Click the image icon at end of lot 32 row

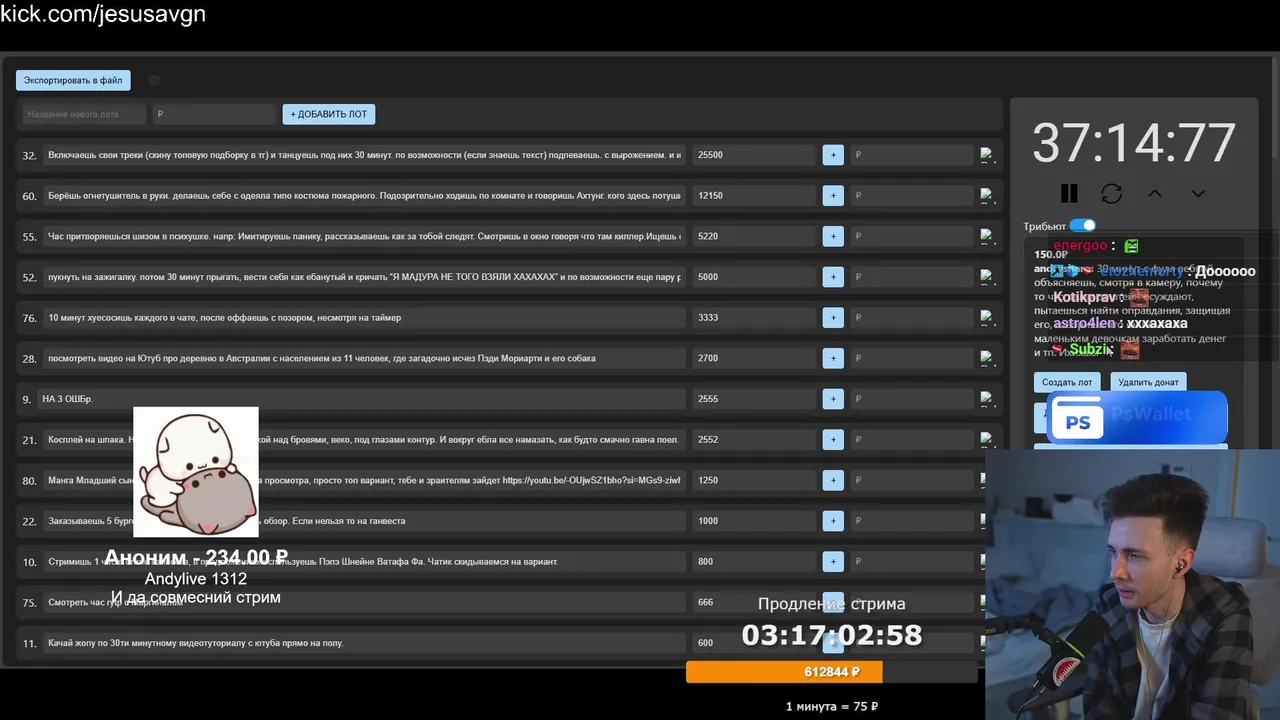click(x=987, y=155)
